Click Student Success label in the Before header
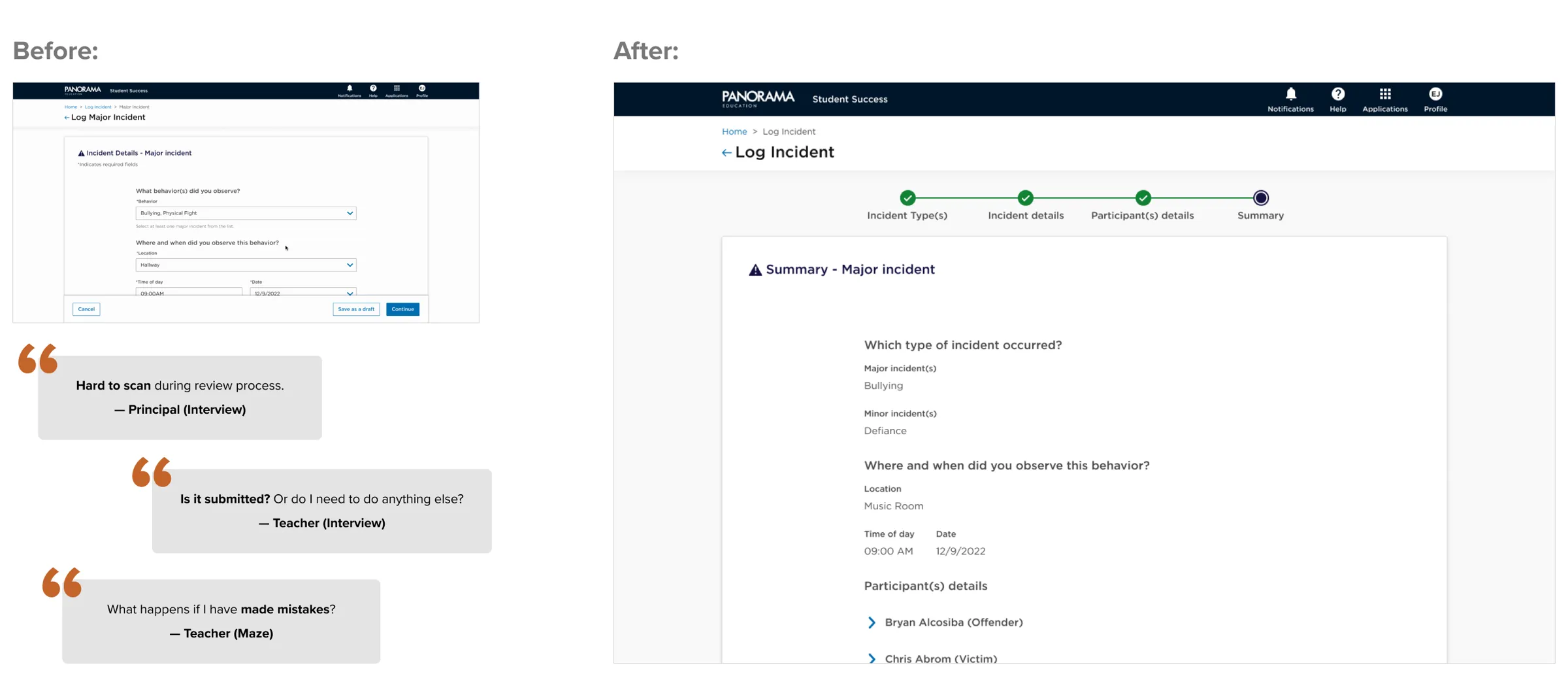This screenshot has height=693, width=1568. pos(129,91)
